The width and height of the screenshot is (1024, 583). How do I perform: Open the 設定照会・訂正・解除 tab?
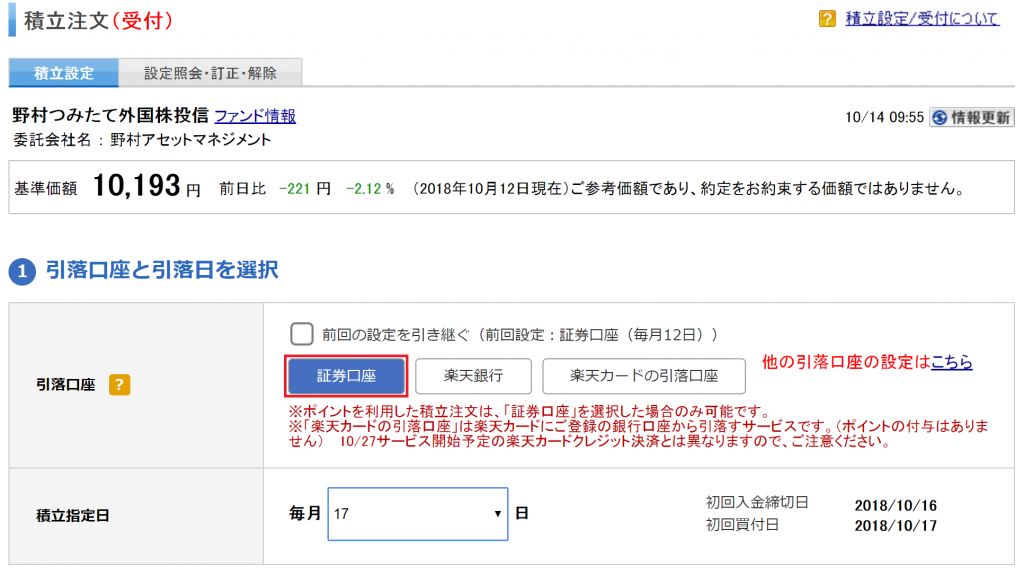(x=210, y=72)
